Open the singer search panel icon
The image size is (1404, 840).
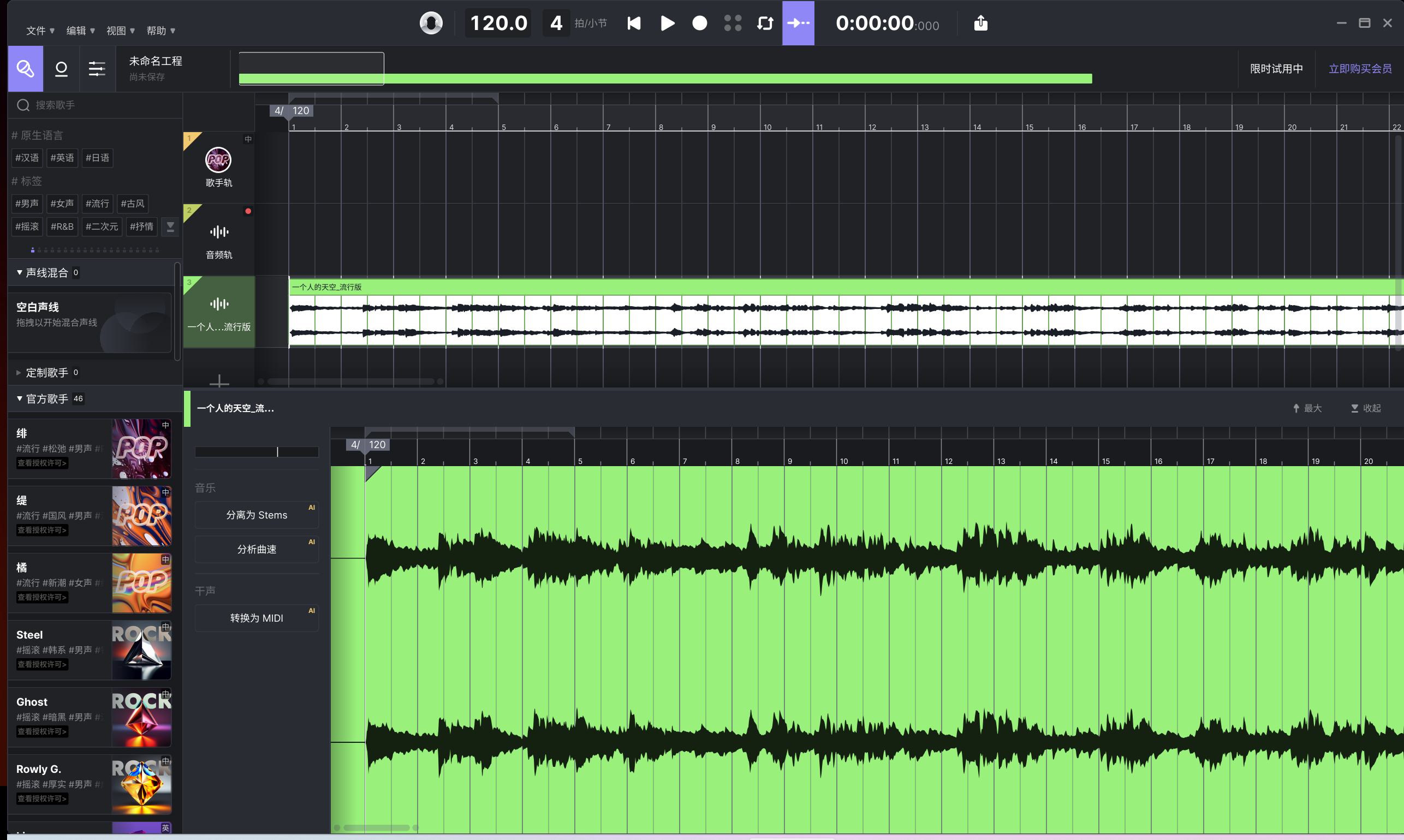tap(26, 69)
